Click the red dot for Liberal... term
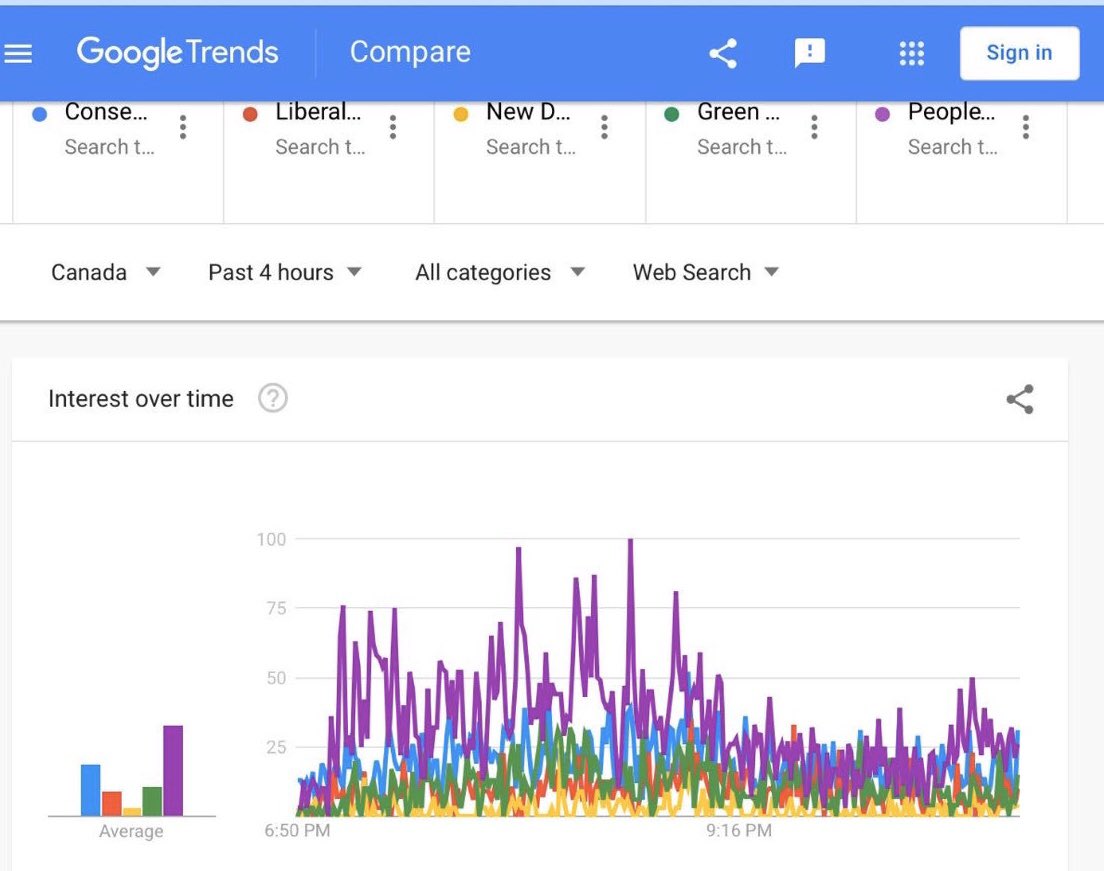 [x=250, y=114]
